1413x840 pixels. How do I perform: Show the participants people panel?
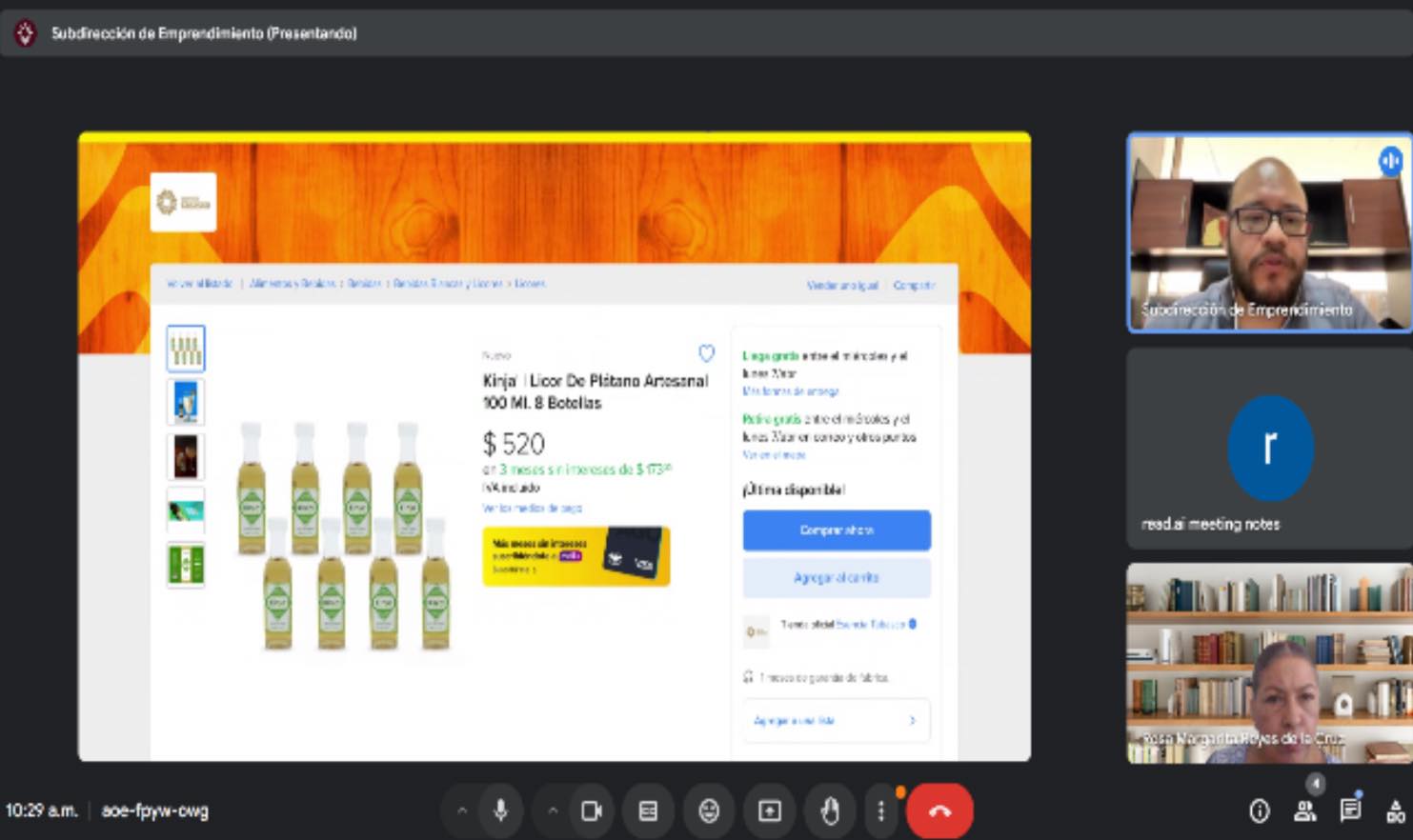(x=1305, y=811)
